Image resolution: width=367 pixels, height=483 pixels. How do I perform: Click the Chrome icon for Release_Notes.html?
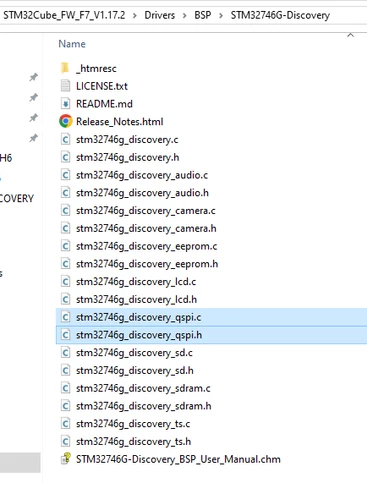[x=66, y=121]
